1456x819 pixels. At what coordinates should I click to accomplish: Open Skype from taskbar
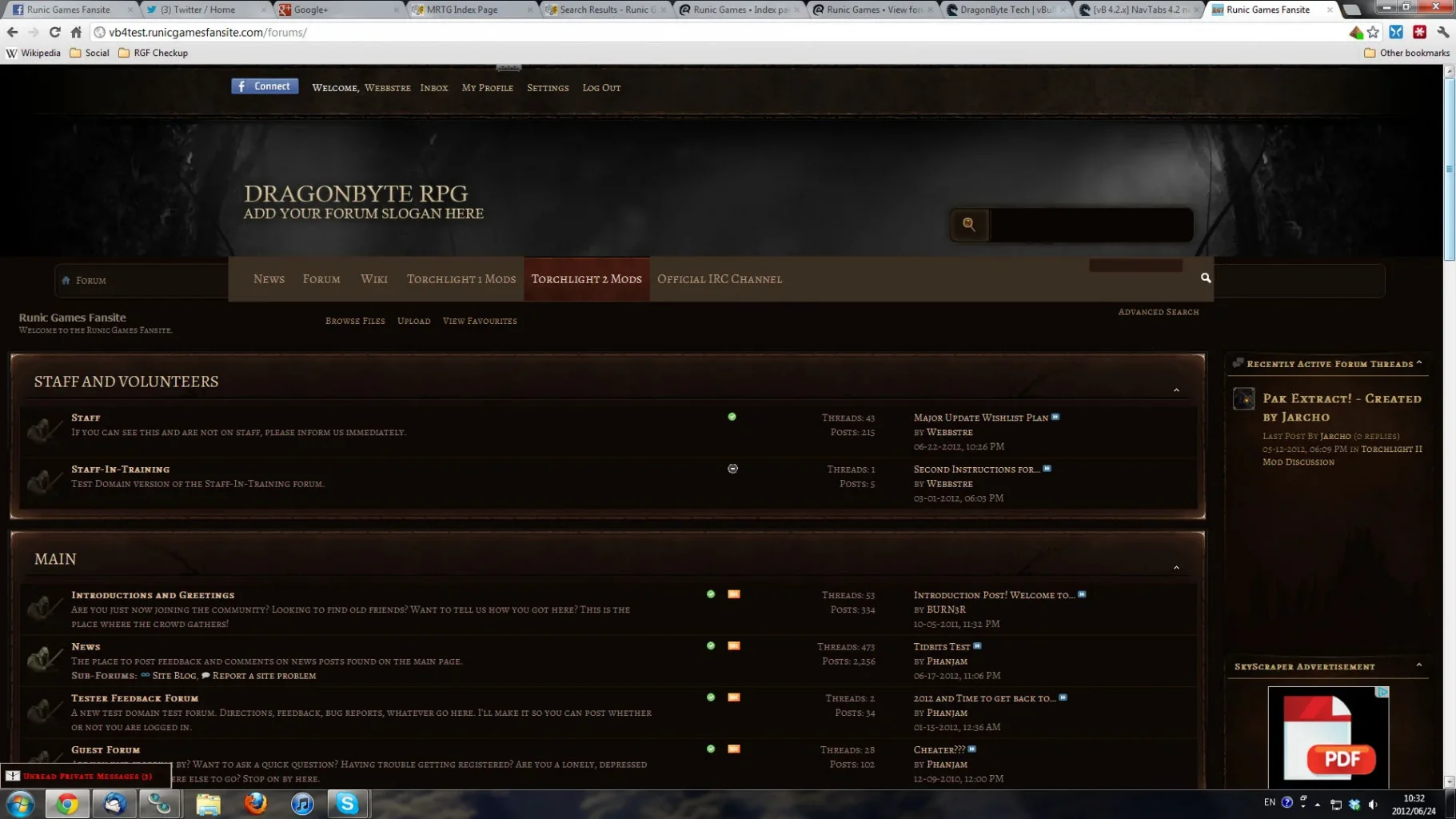pos(347,804)
